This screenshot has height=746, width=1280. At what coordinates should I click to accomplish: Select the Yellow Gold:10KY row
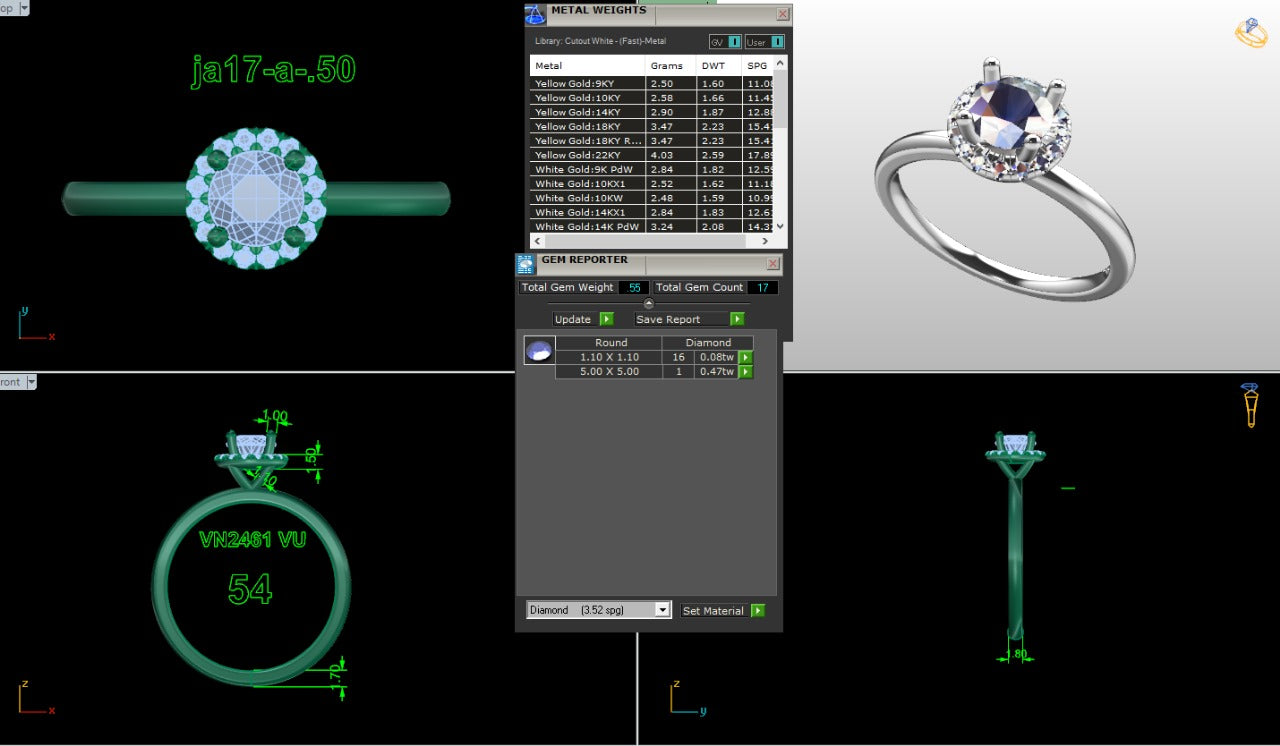click(652, 98)
